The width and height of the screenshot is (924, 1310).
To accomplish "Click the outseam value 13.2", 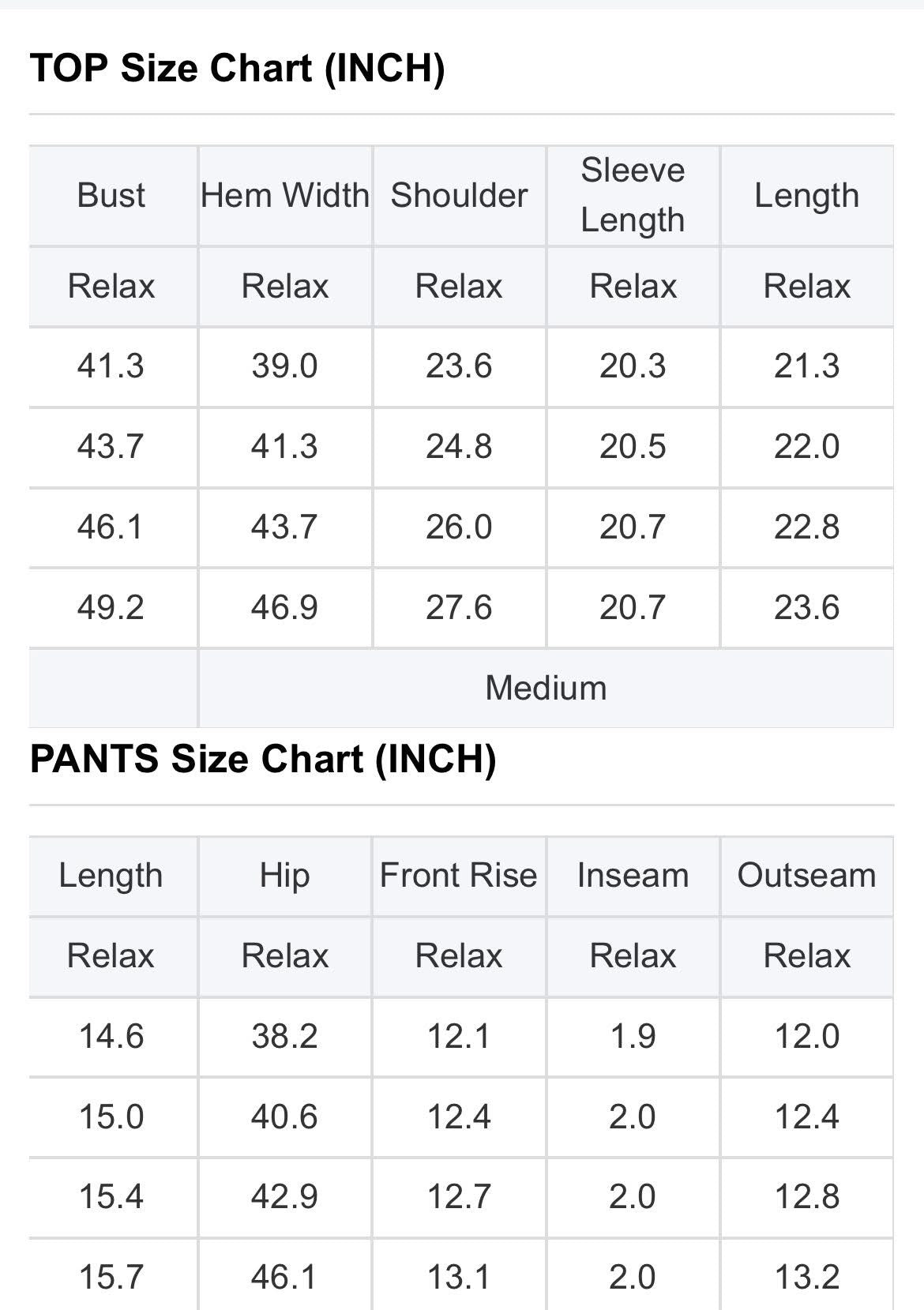I will (806, 1277).
